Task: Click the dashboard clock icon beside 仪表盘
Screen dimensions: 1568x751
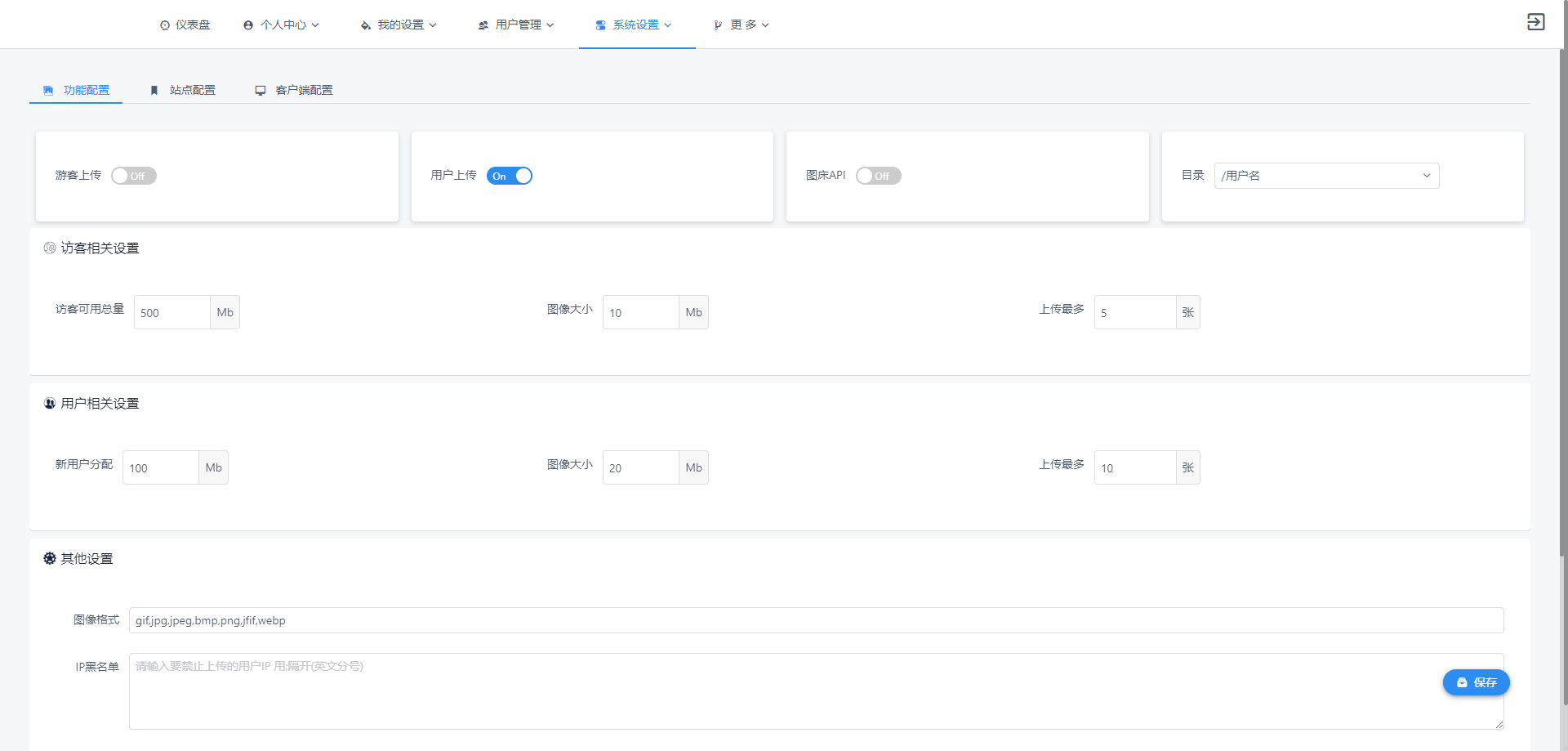Action: pyautogui.click(x=165, y=25)
